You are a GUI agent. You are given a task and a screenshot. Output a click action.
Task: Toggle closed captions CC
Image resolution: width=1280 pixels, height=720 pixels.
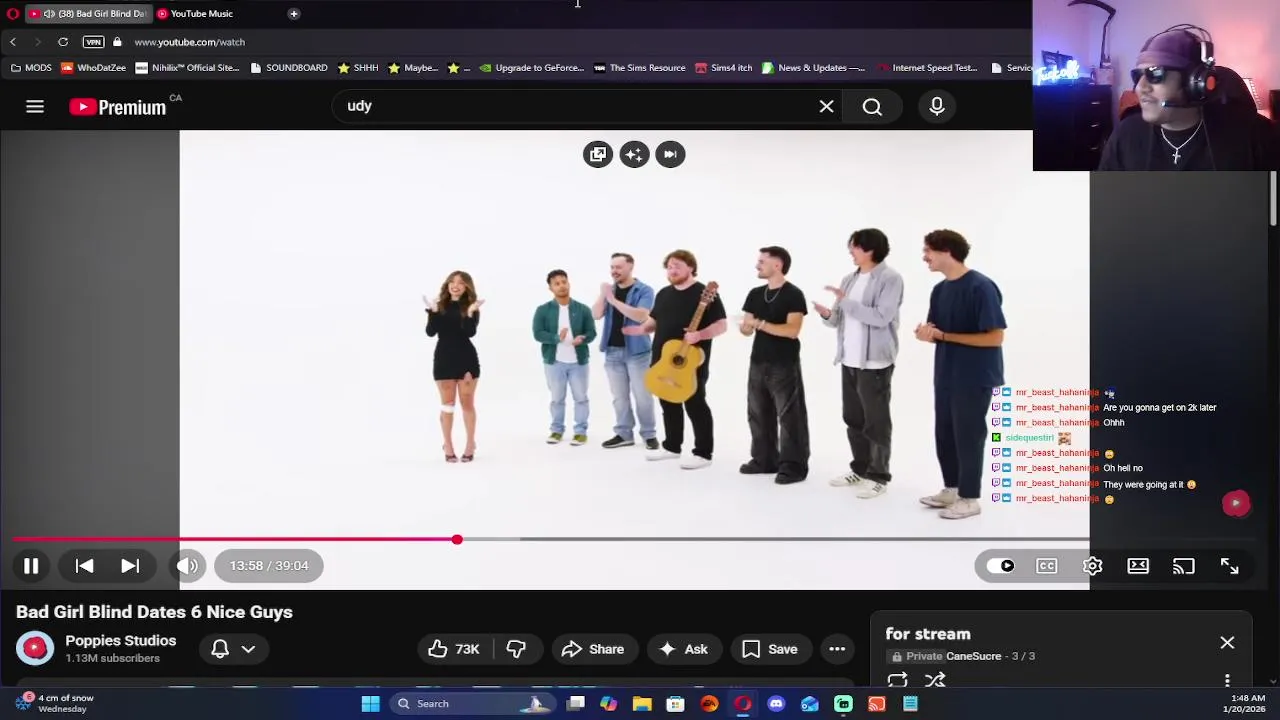1046,566
